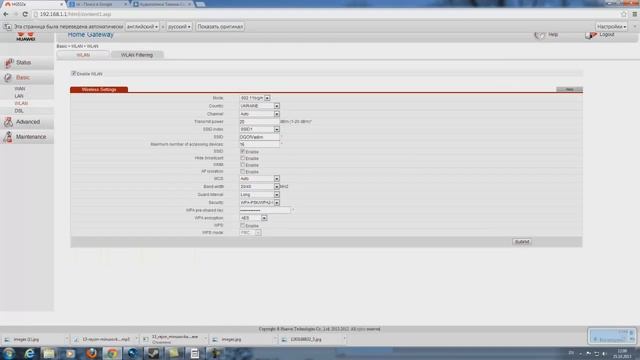Click the Maintenance section icon in sidebar

[8, 137]
